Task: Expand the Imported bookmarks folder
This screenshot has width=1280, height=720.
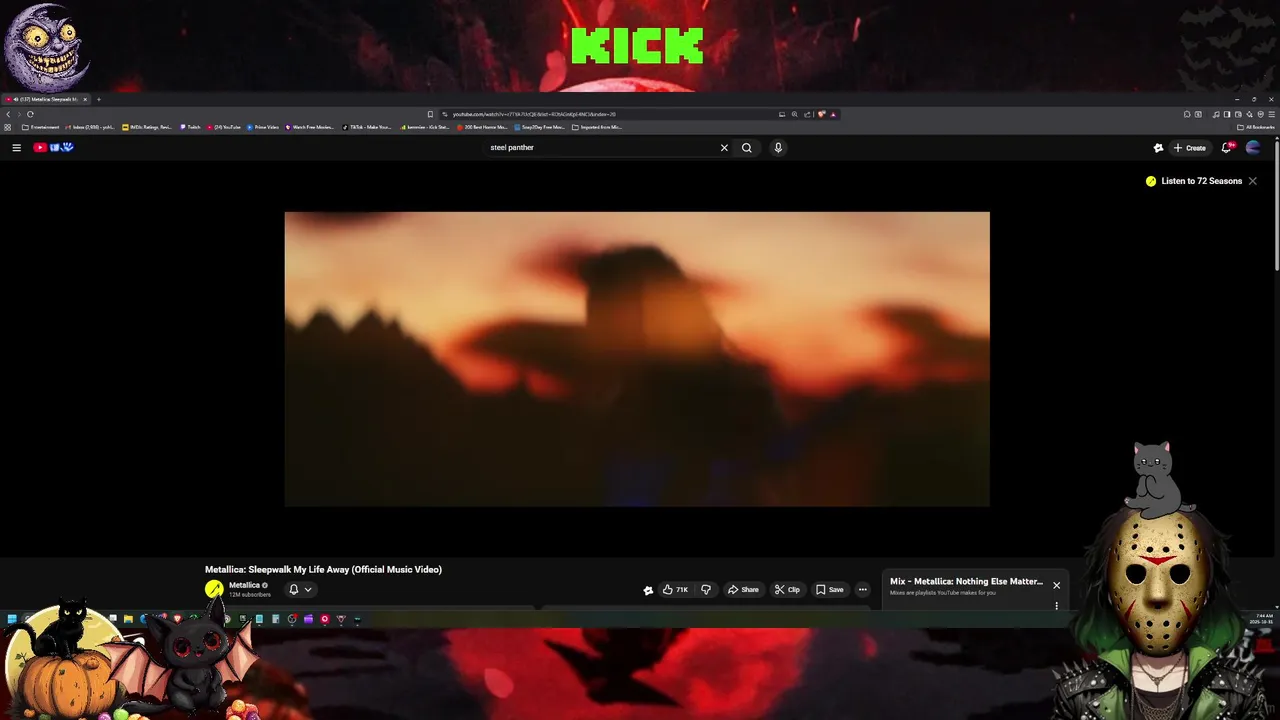Action: 598,127
